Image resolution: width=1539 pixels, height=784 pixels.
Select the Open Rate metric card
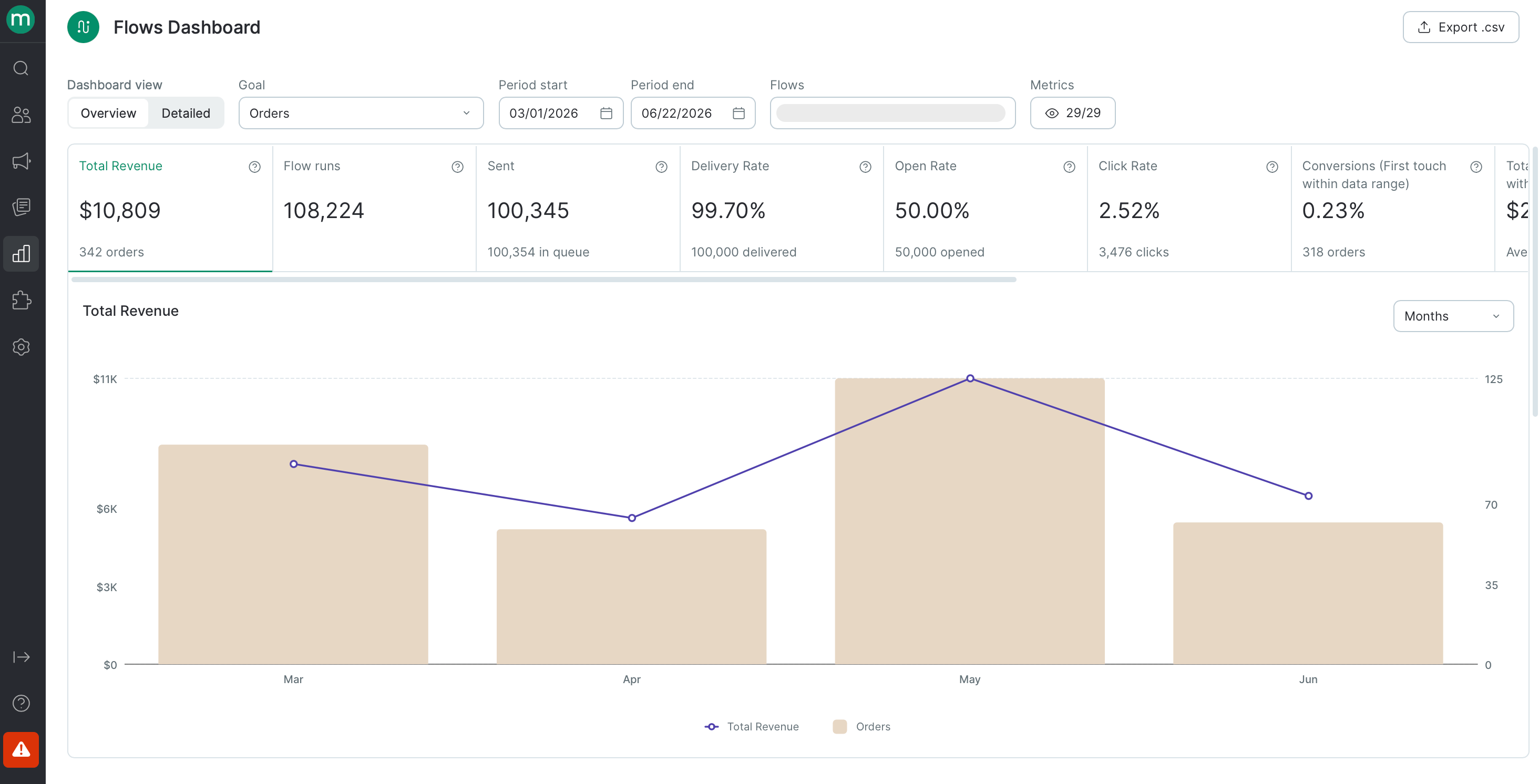point(985,209)
